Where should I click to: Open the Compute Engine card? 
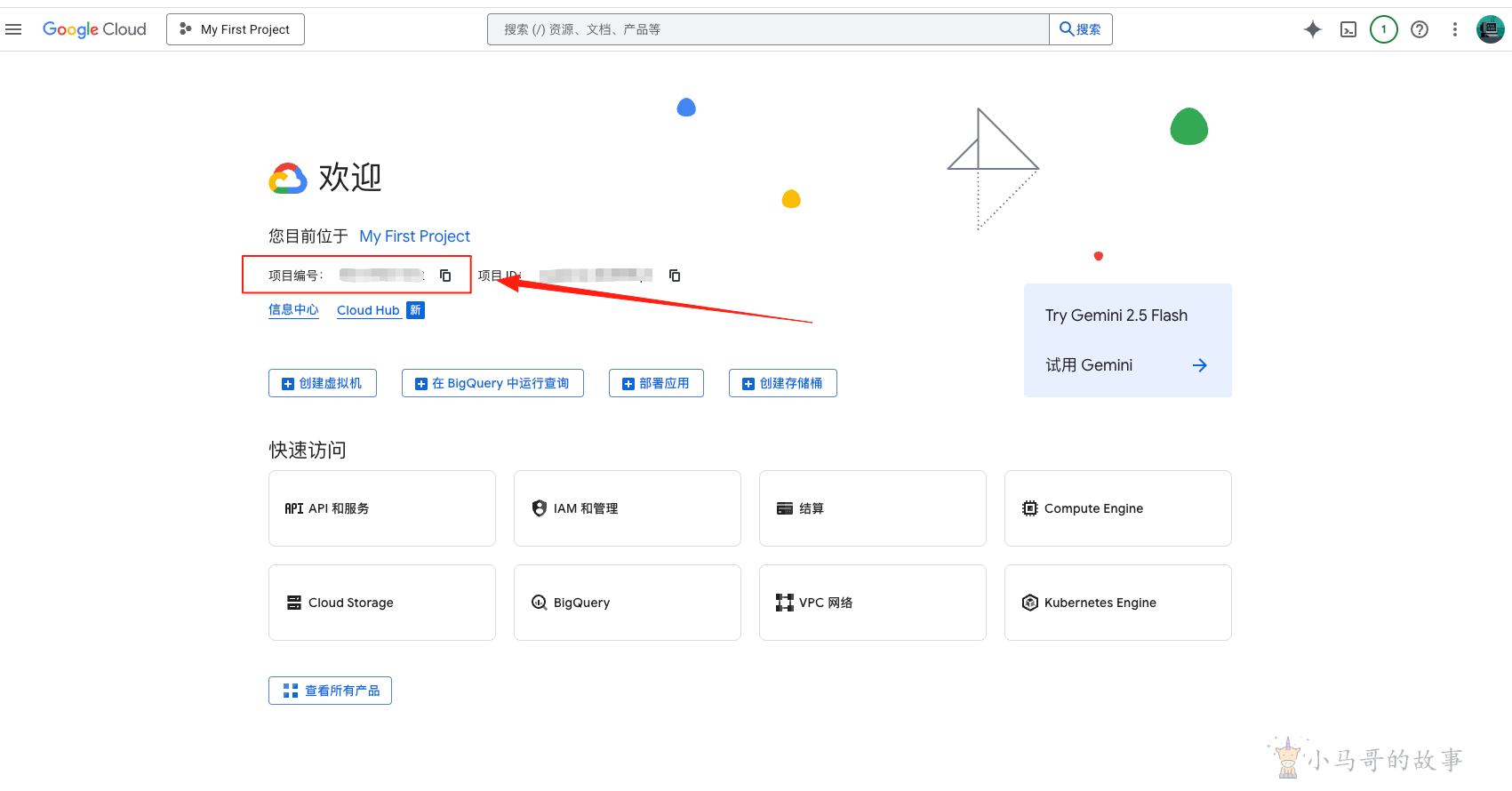point(1118,508)
